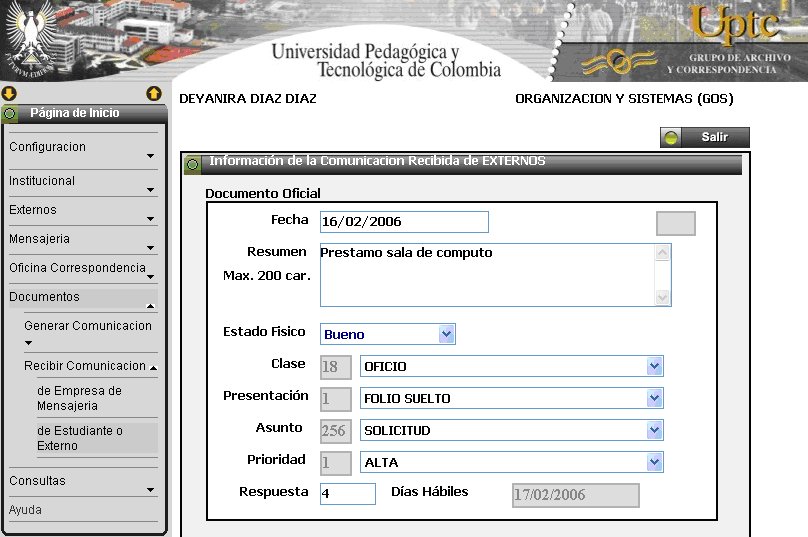Click the Respuesta days field

[x=348, y=494]
